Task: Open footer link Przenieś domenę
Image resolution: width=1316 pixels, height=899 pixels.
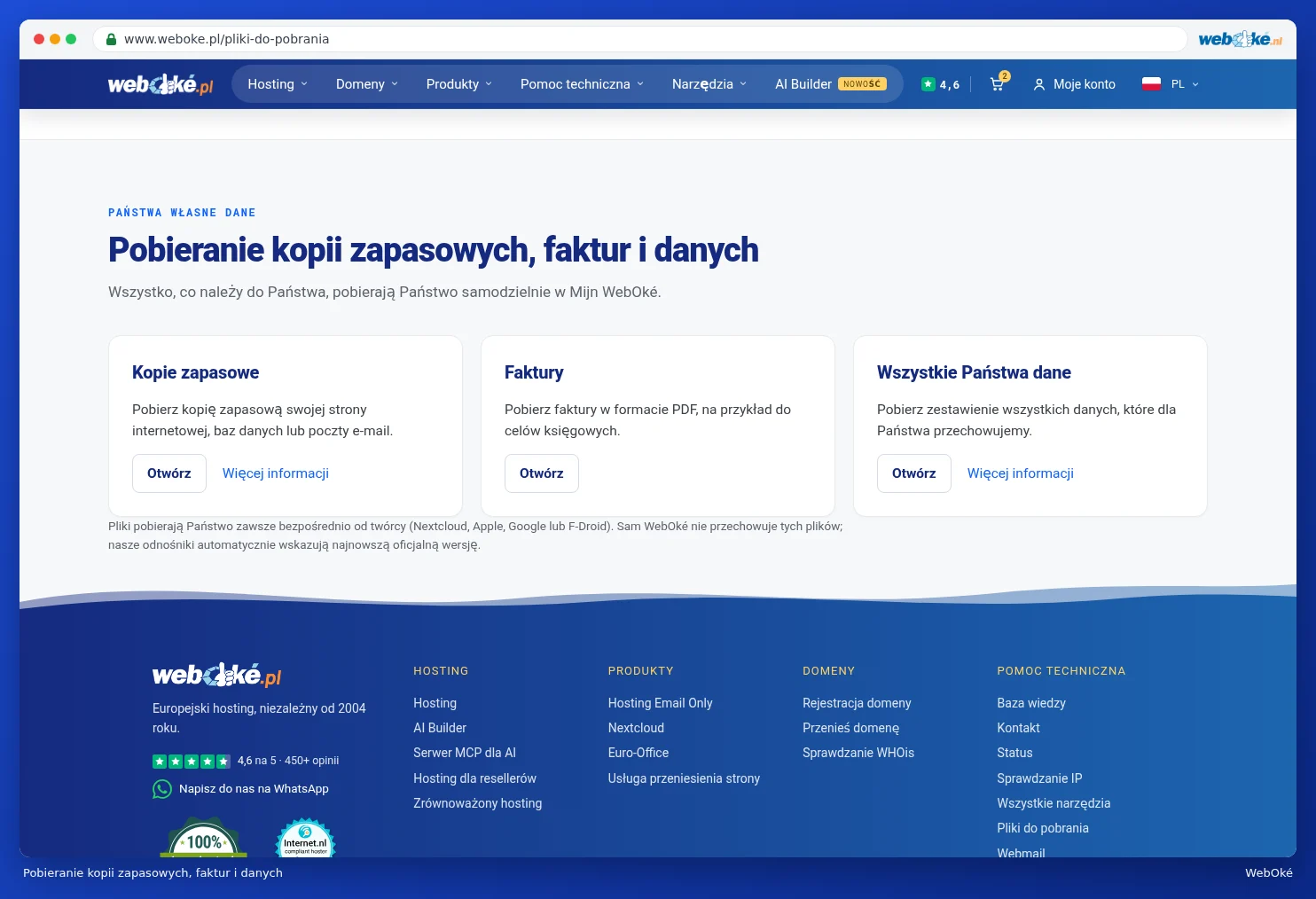Action: (850, 728)
